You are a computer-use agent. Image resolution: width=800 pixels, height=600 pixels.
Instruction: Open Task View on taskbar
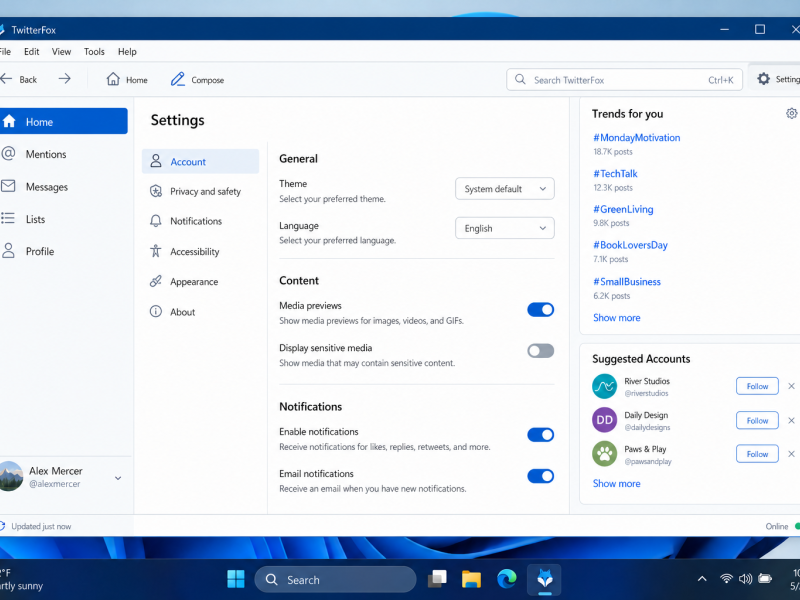437,579
